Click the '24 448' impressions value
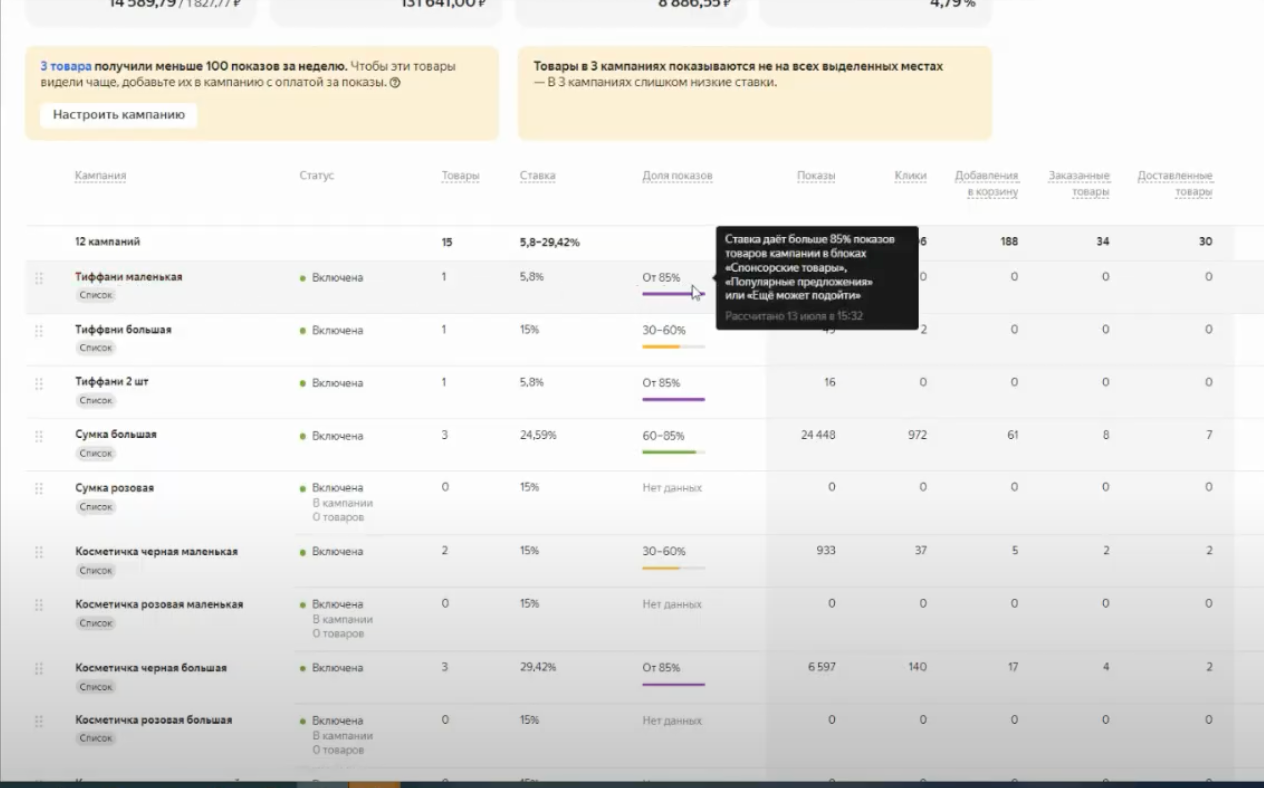 tap(818, 435)
